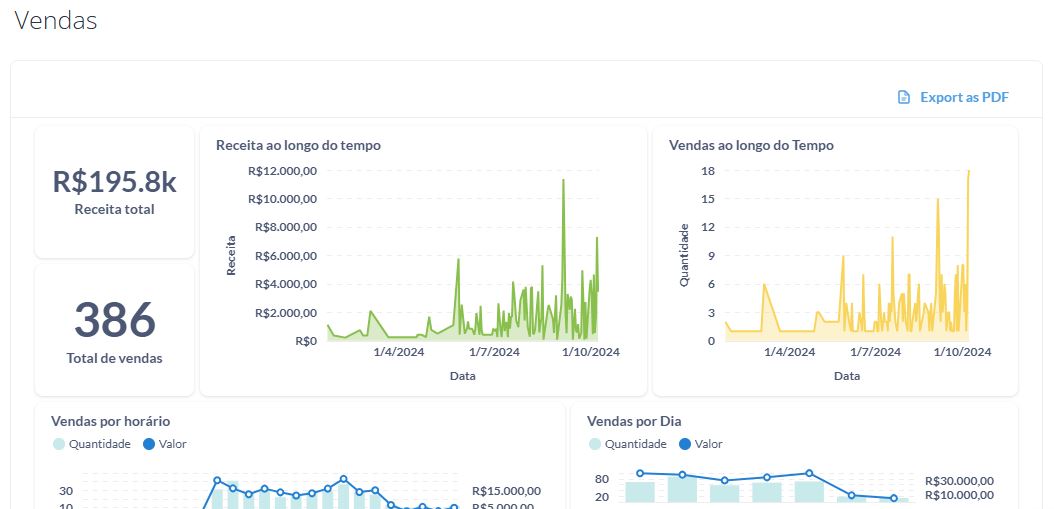The height and width of the screenshot is (509, 1054).
Task: Click the Quantidade vertical axis title in sales chart
Action: [684, 256]
